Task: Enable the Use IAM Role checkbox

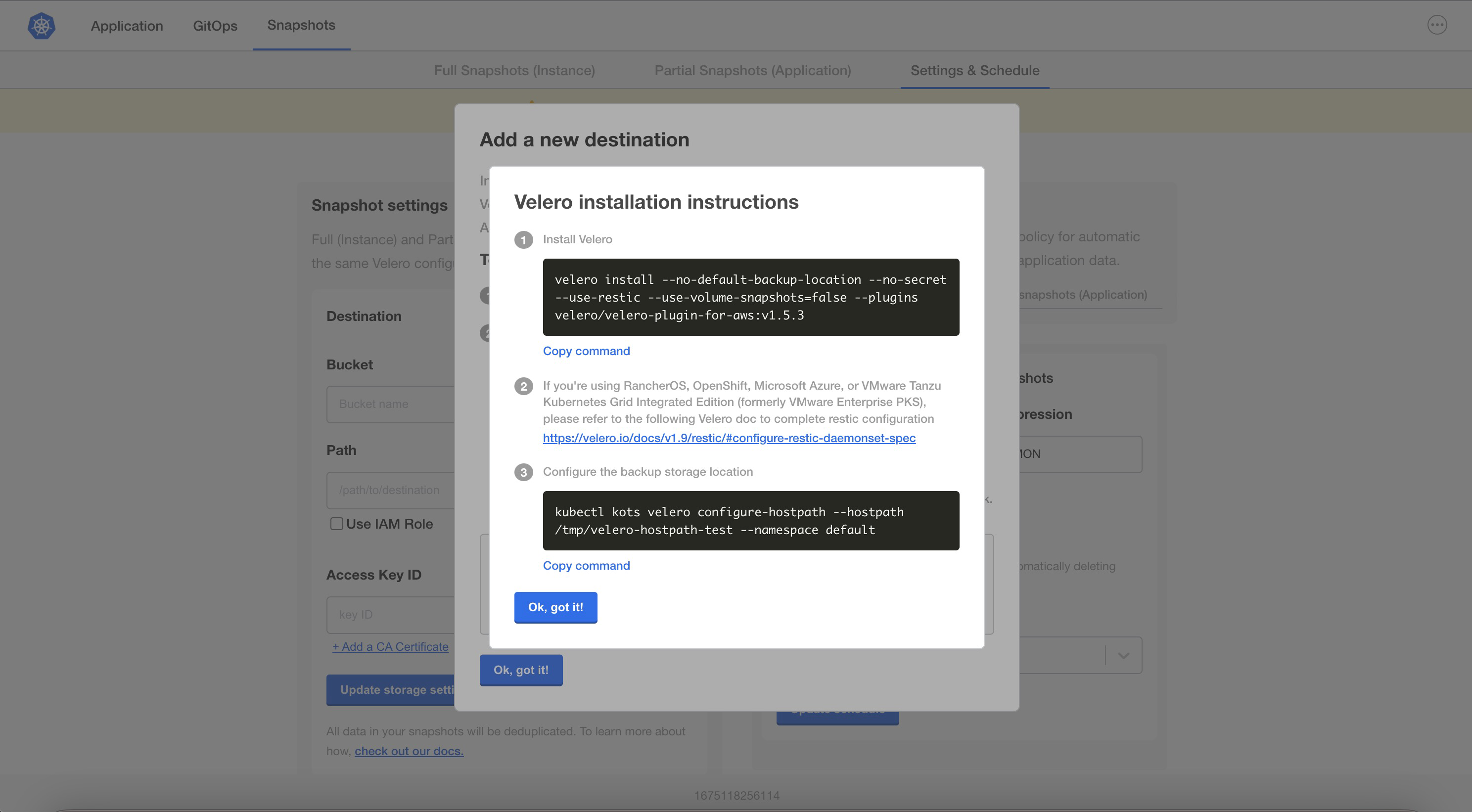Action: pos(336,523)
